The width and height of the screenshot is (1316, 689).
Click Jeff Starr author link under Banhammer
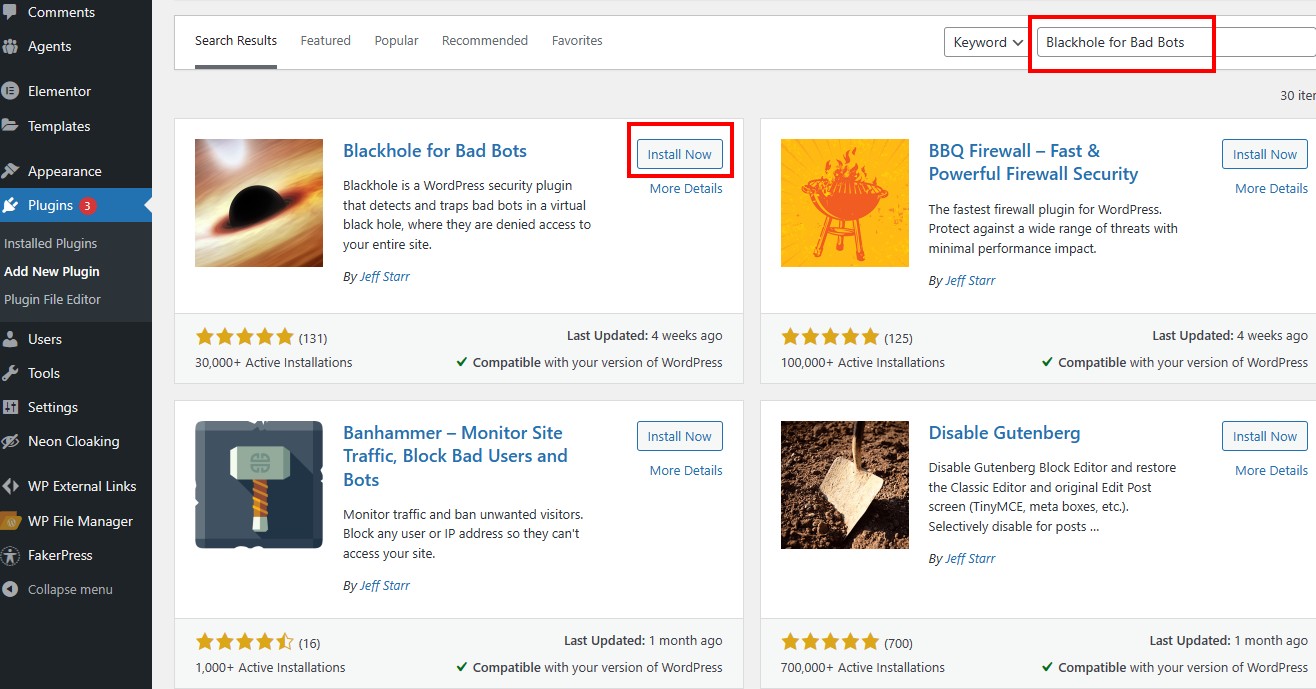pos(385,586)
